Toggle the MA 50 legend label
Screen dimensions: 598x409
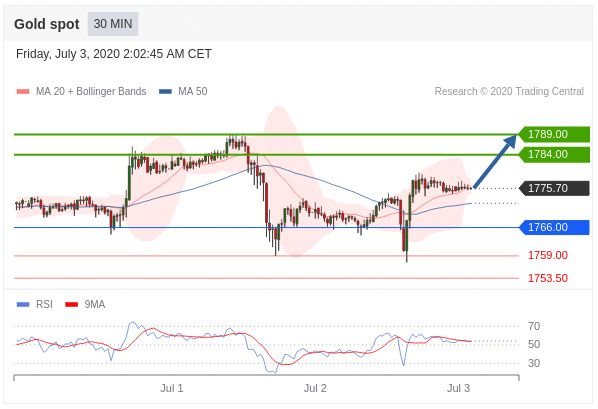point(193,92)
